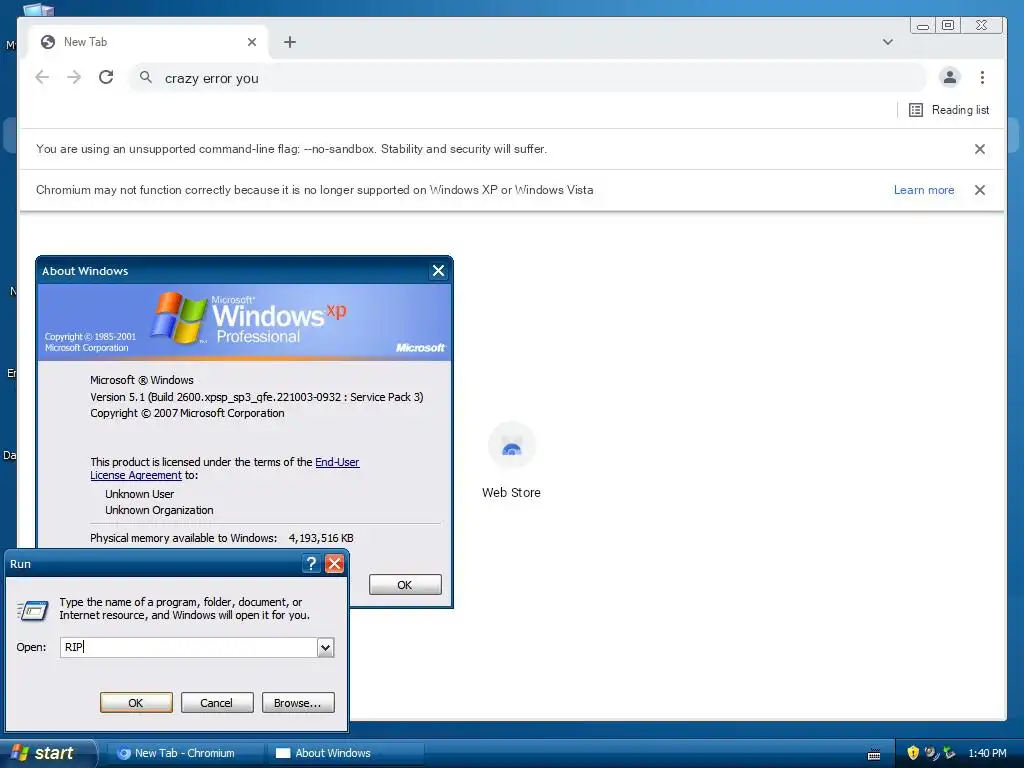This screenshot has width=1024, height=768.
Task: Open the Reading list panel
Action: click(x=949, y=110)
